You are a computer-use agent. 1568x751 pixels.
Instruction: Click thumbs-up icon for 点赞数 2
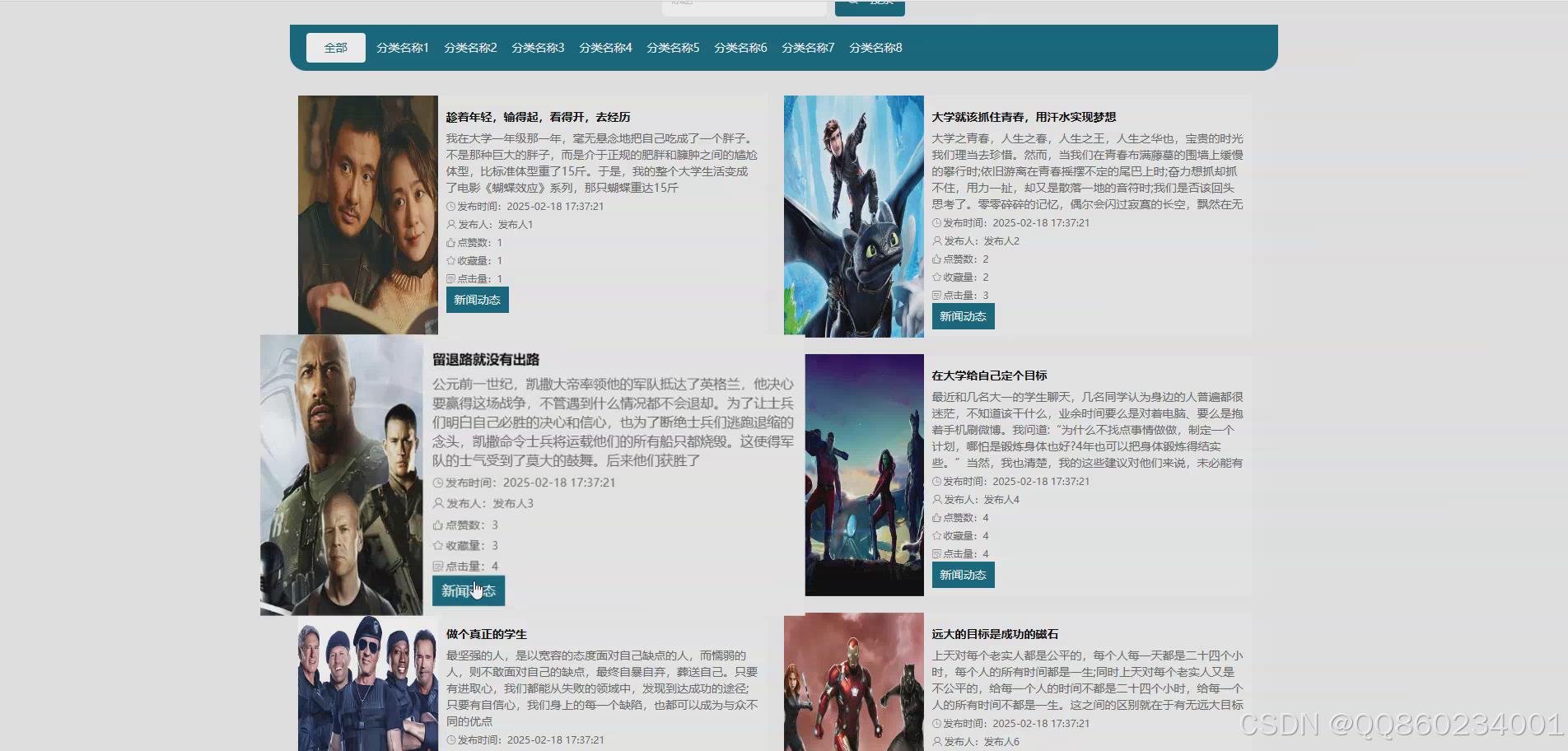[936, 259]
